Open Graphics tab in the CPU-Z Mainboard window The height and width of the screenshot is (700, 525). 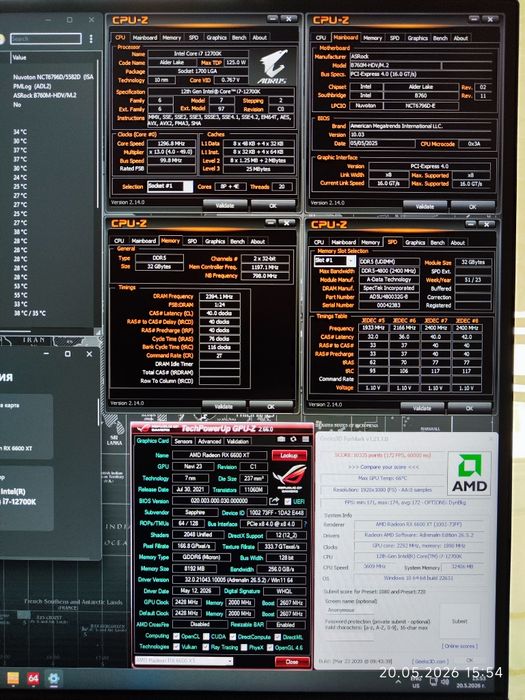(x=417, y=38)
